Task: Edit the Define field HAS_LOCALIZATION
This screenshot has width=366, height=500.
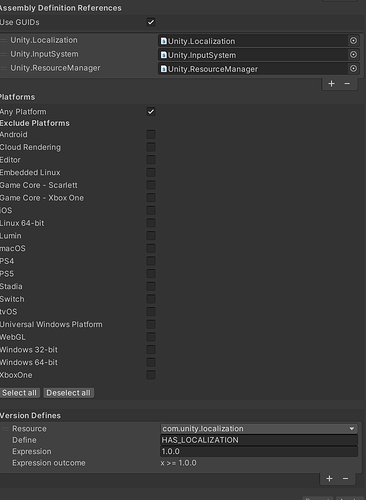Action: 259,440
